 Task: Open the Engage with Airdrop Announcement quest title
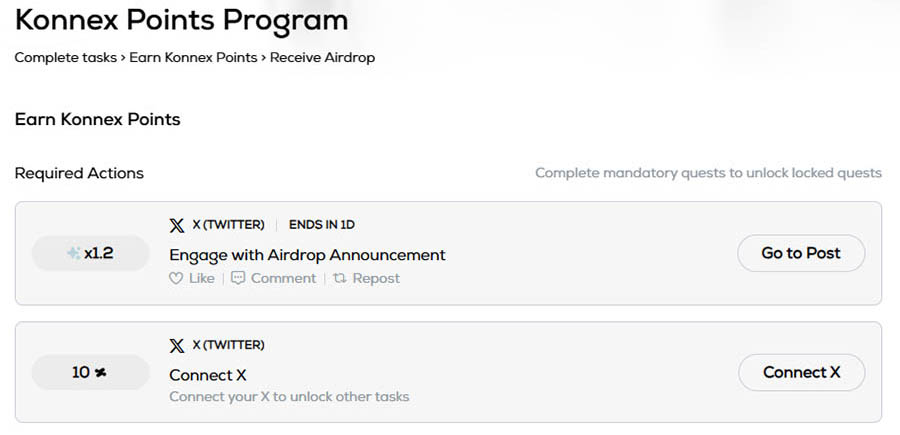(x=307, y=254)
